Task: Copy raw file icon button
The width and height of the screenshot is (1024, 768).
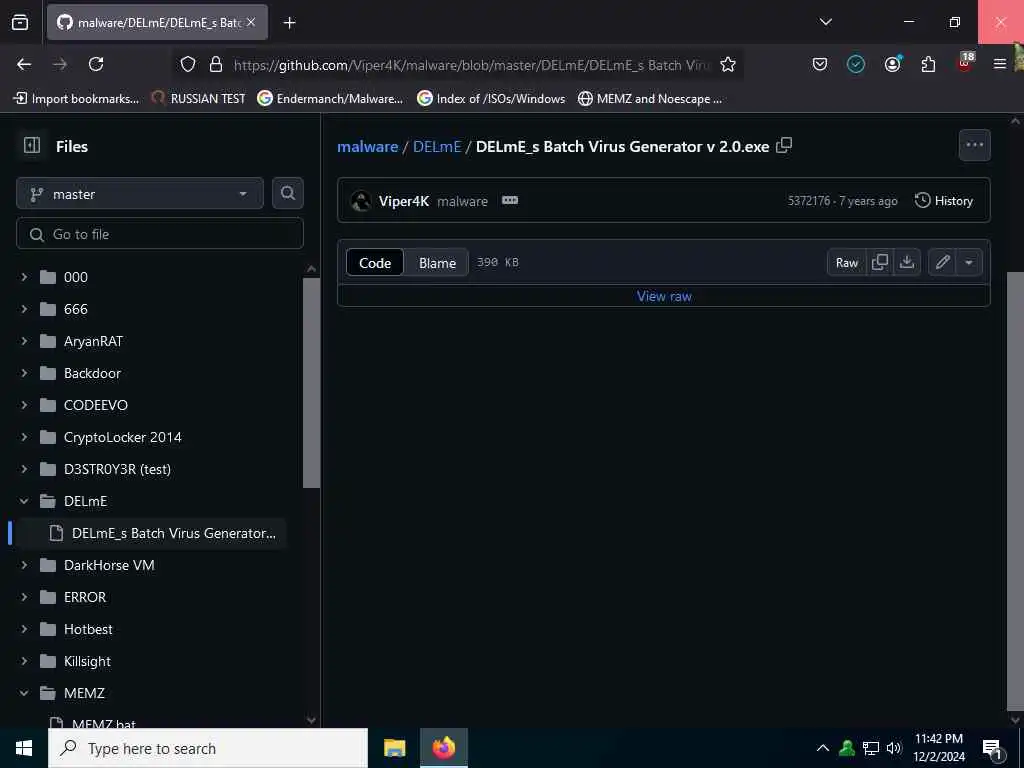Action: tap(880, 263)
